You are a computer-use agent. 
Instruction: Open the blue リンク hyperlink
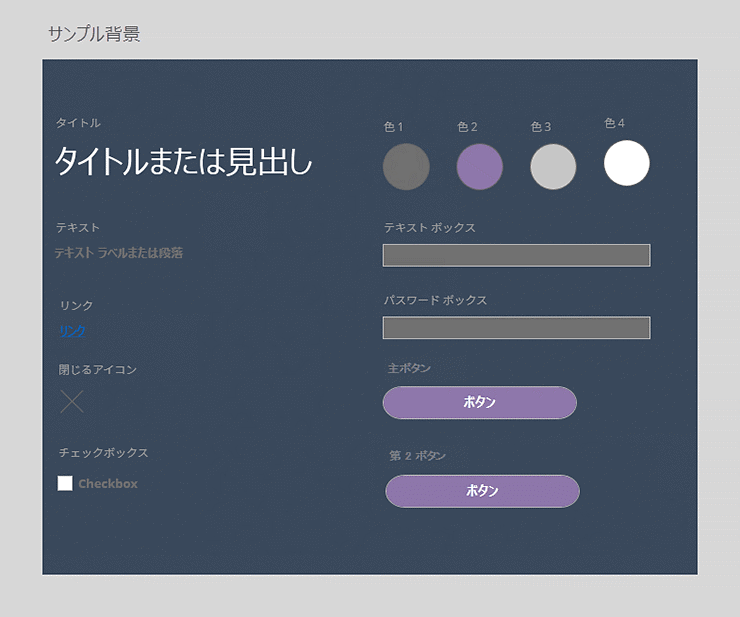(72, 331)
